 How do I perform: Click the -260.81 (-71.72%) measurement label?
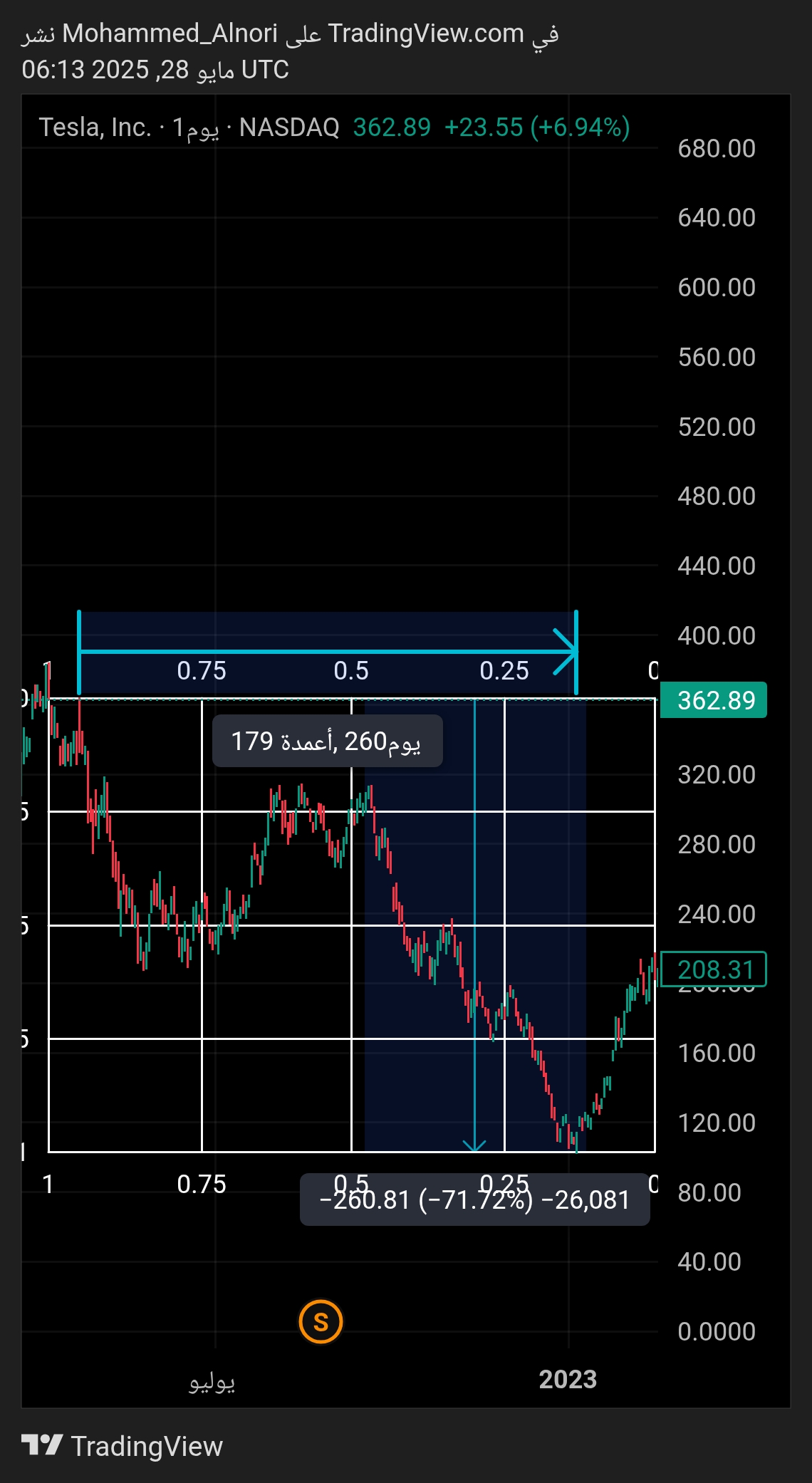474,1200
